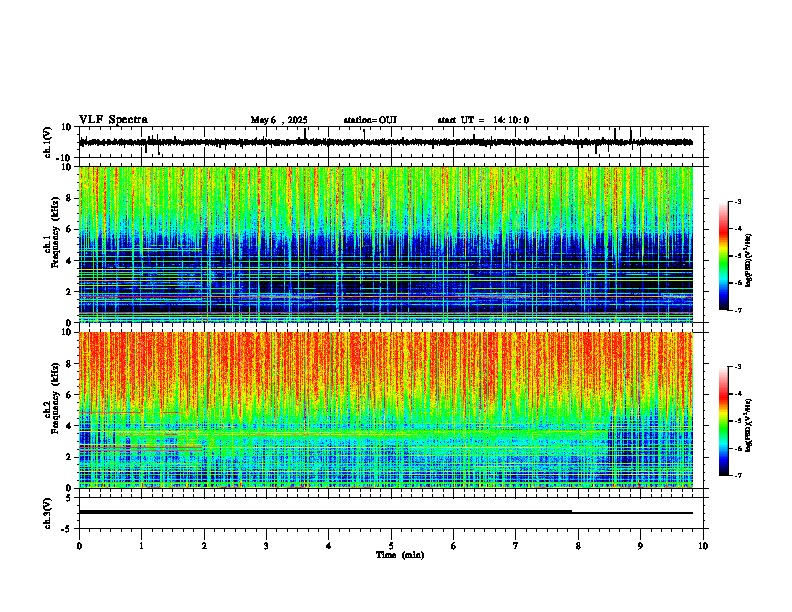Click time axis tick label 9
The image size is (792, 612).
(x=640, y=546)
